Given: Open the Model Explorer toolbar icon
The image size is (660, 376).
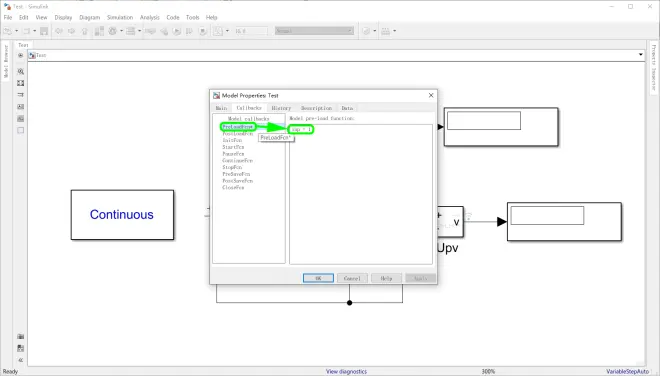Looking at the screenshot, I should 130,31.
